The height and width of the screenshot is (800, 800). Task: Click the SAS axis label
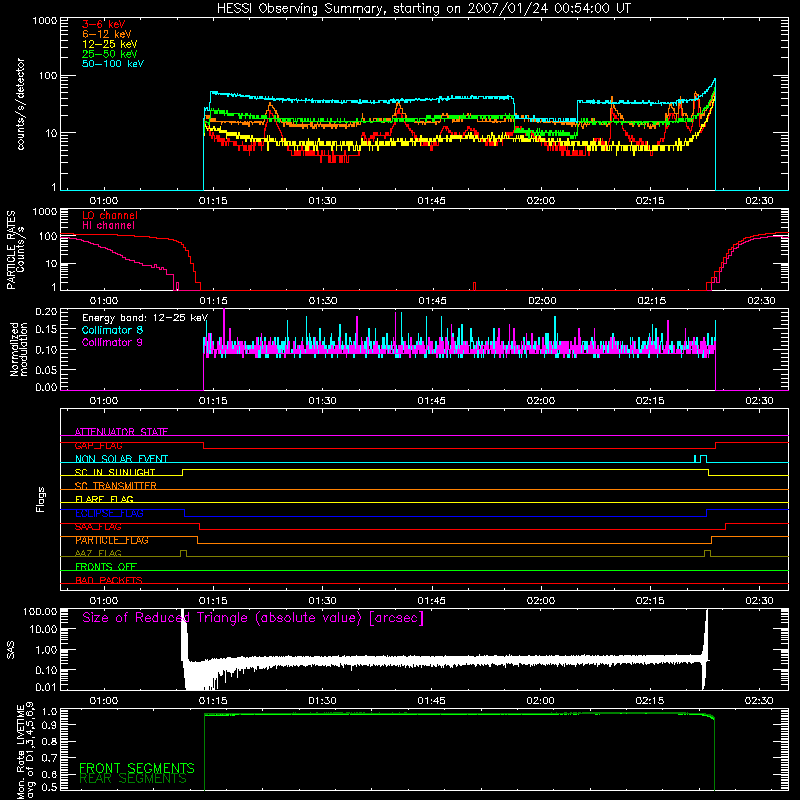coord(10,649)
